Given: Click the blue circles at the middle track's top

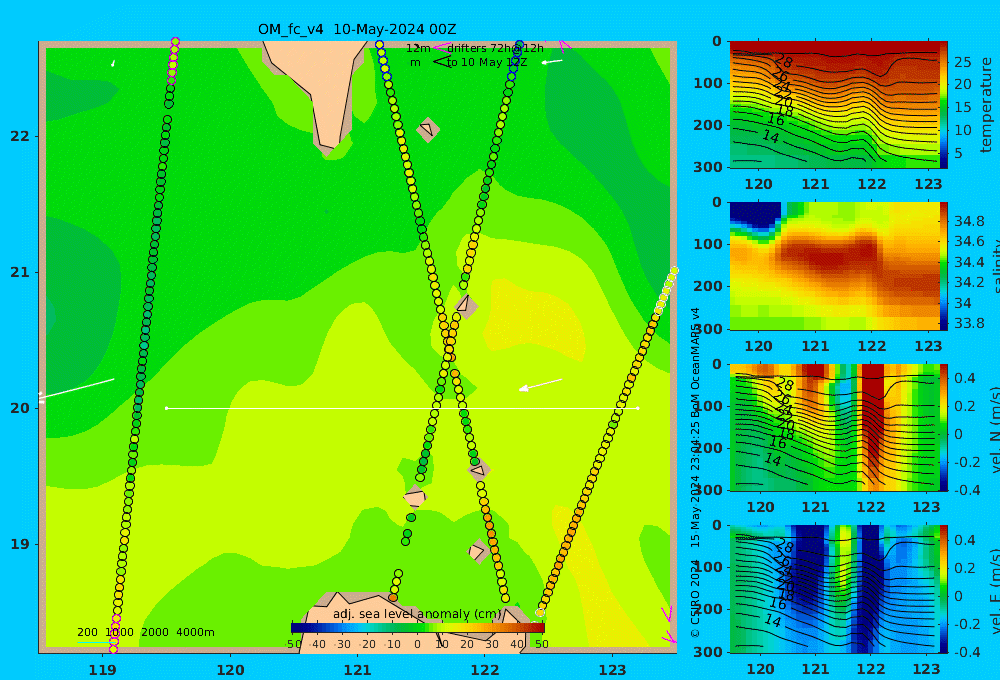Looking at the screenshot, I should coord(383,61).
